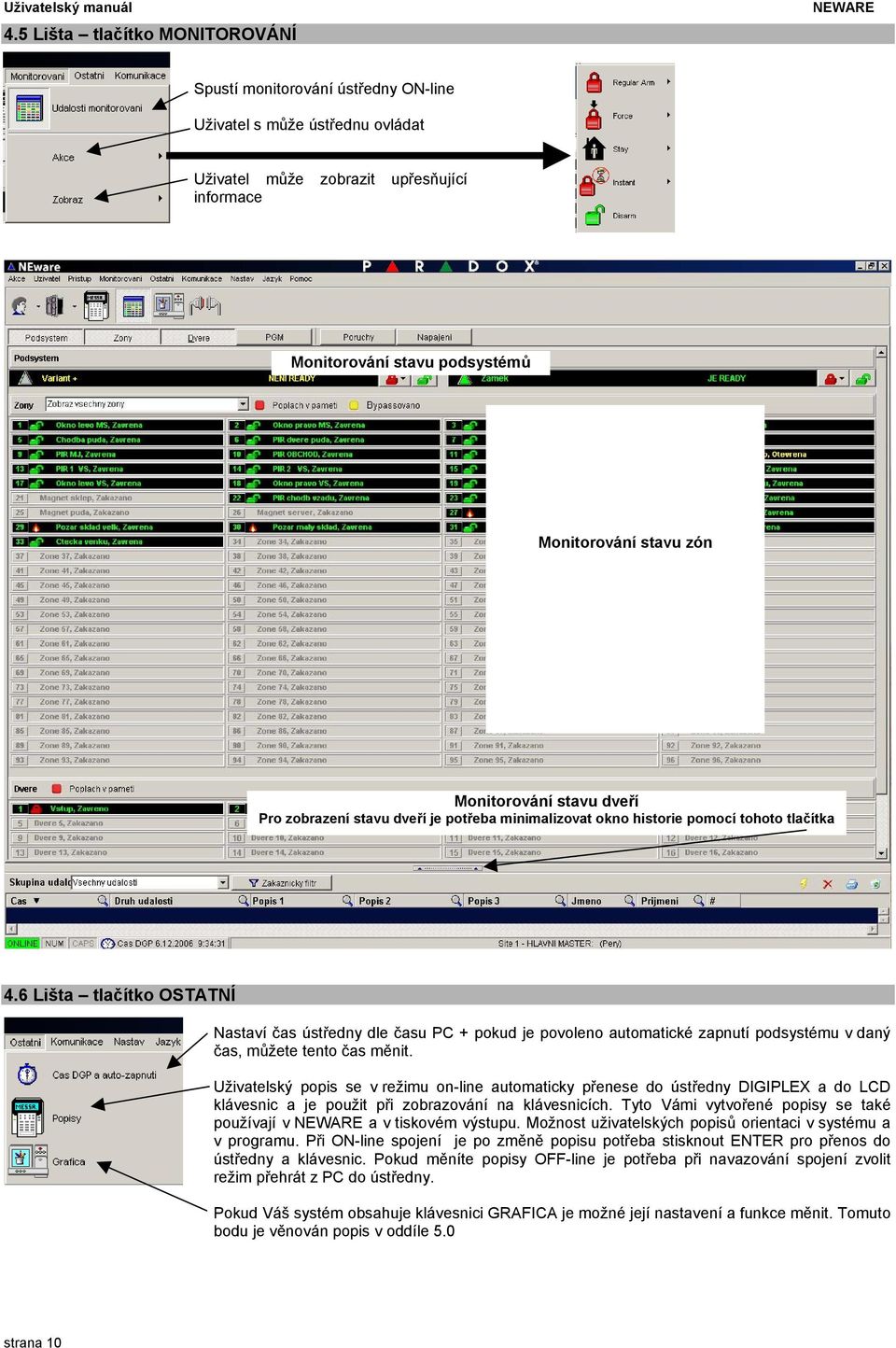This screenshot has height=1348, width=896.
Task: Toggle the Cas column sort arrow
Action: click(37, 901)
